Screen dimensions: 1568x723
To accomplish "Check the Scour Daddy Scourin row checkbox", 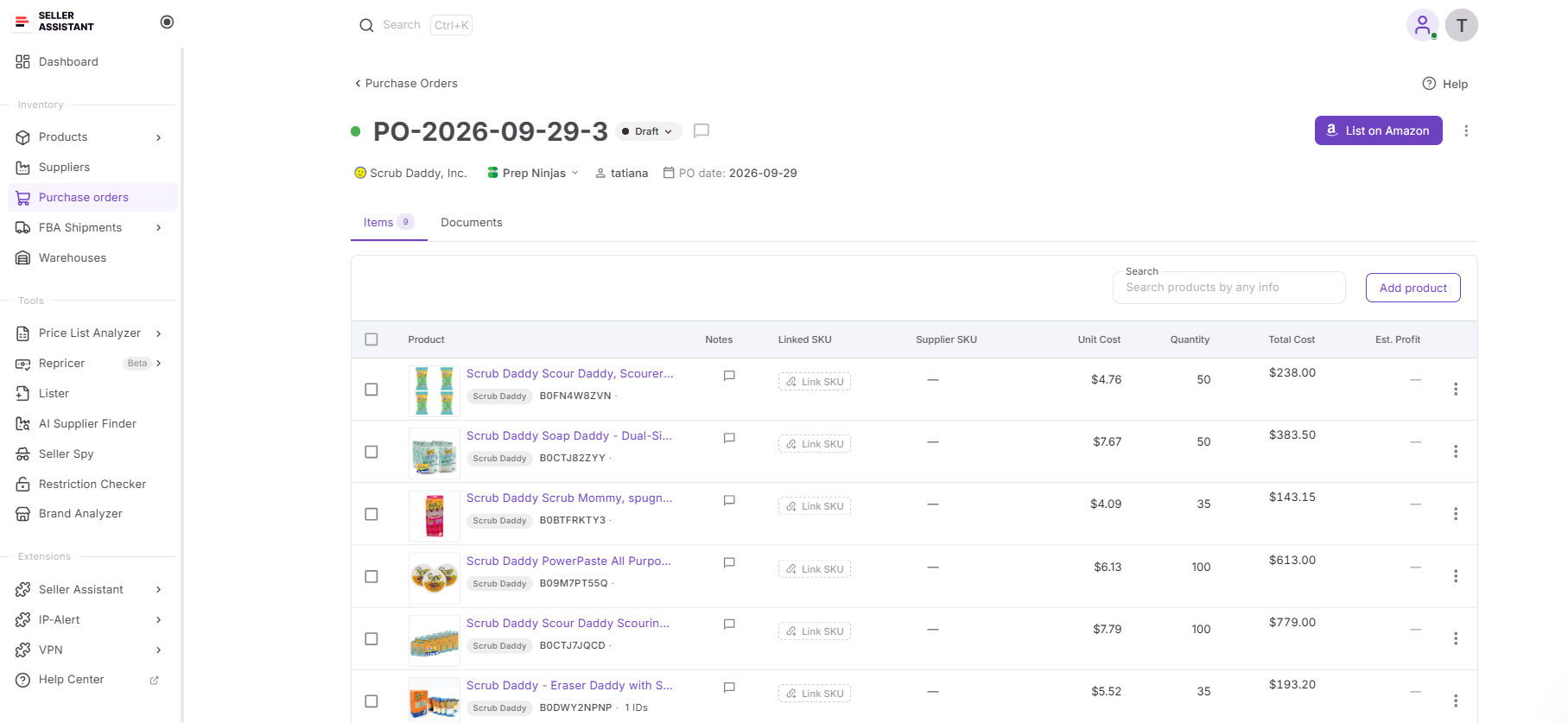I will [x=371, y=639].
